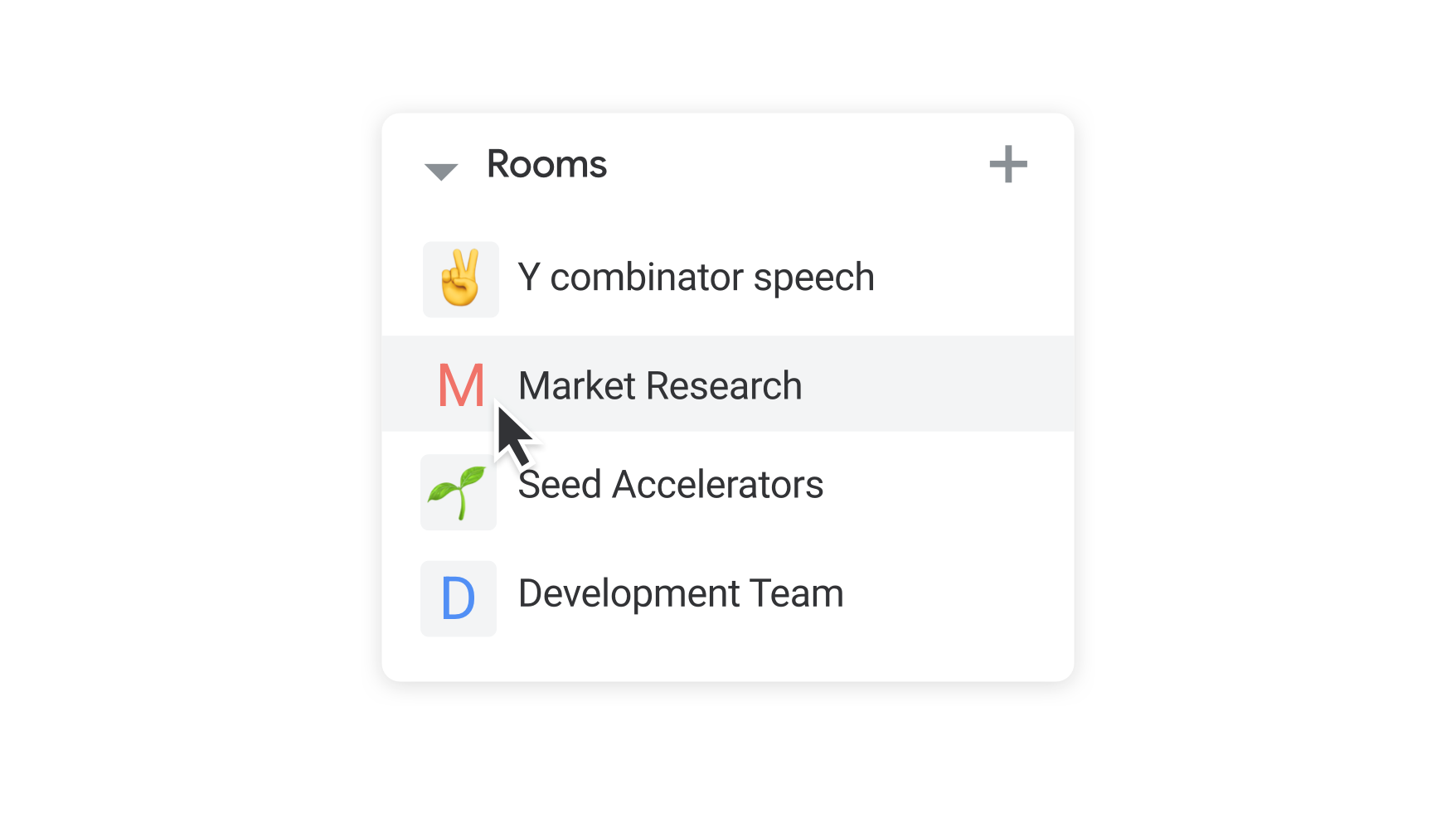Click the red M room avatar

461,385
